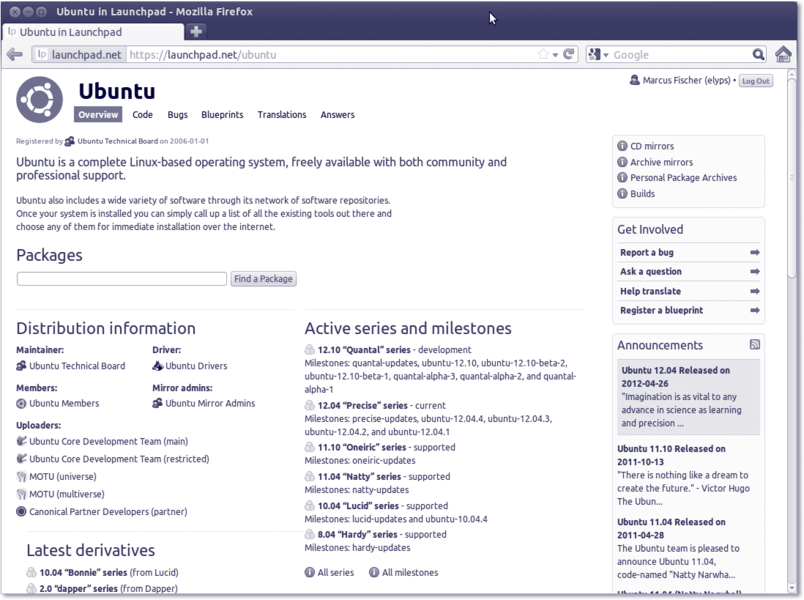Open the Report a bug link
Viewport: 804px width, 600px height.
coord(646,253)
